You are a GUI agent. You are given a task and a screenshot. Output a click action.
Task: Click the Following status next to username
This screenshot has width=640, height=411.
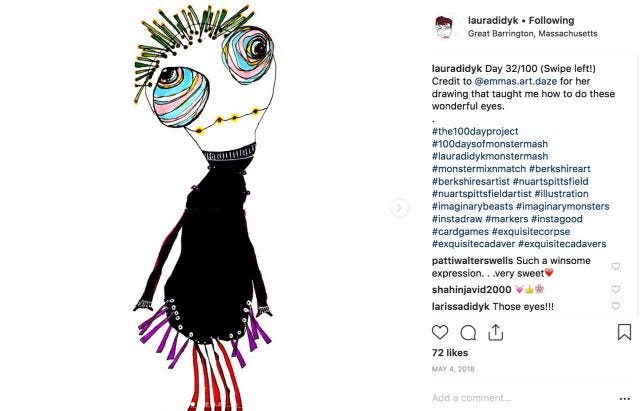tap(551, 20)
